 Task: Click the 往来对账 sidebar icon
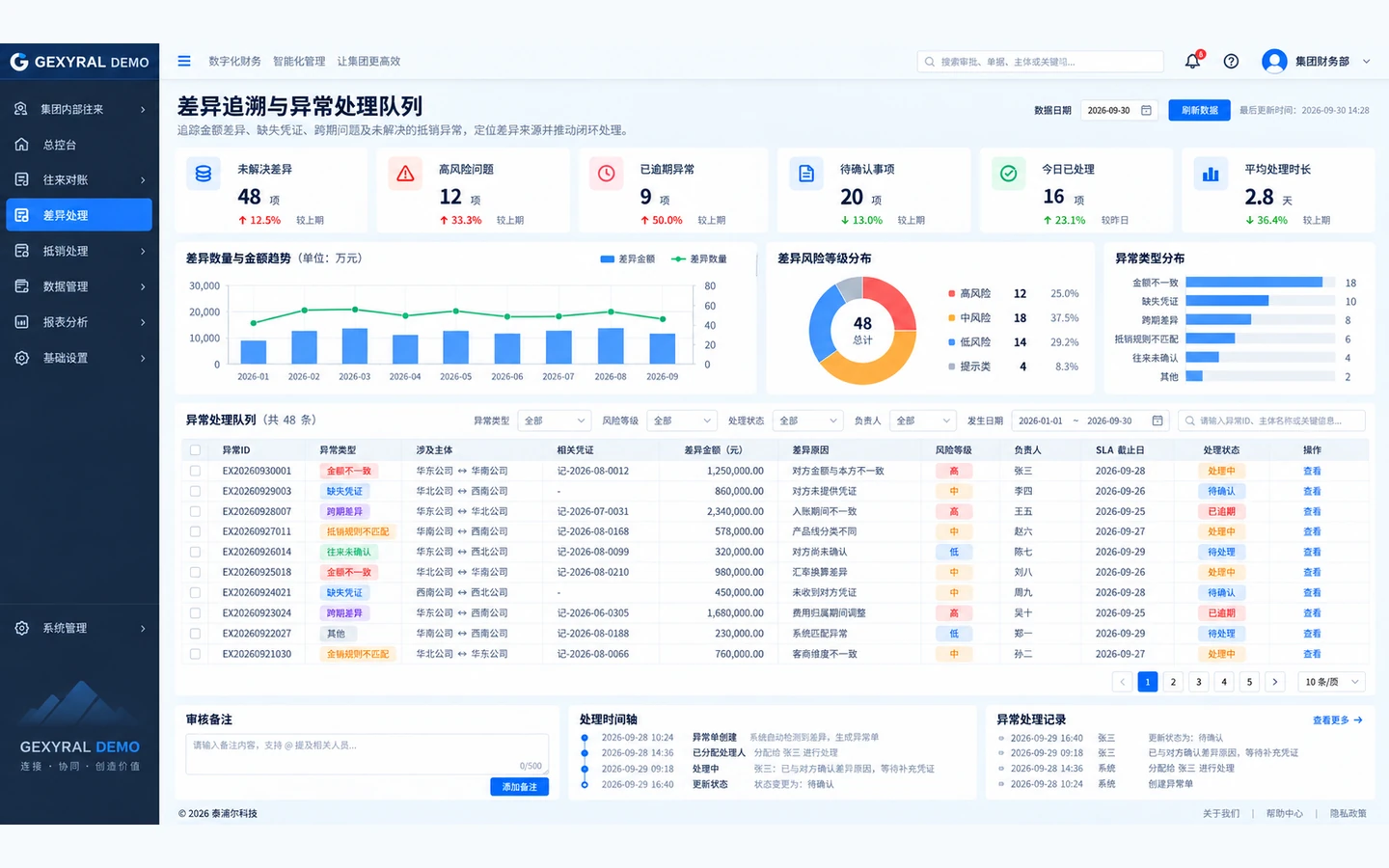21,179
